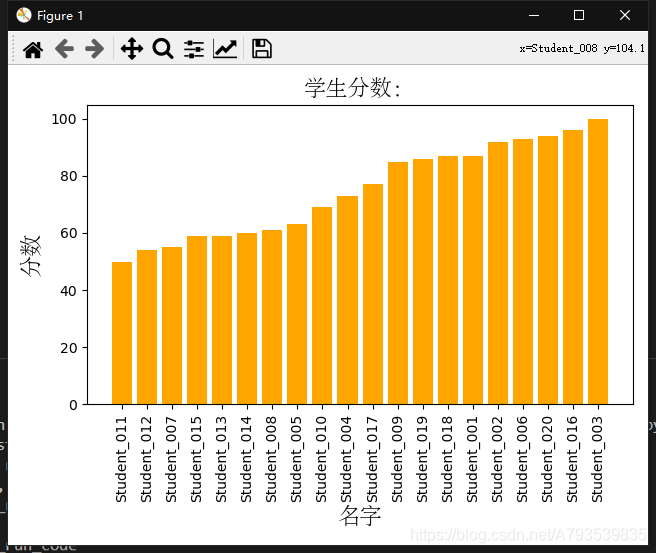This screenshot has height=553, width=656.
Task: Click the Student_017 bar
Action: click(373, 294)
